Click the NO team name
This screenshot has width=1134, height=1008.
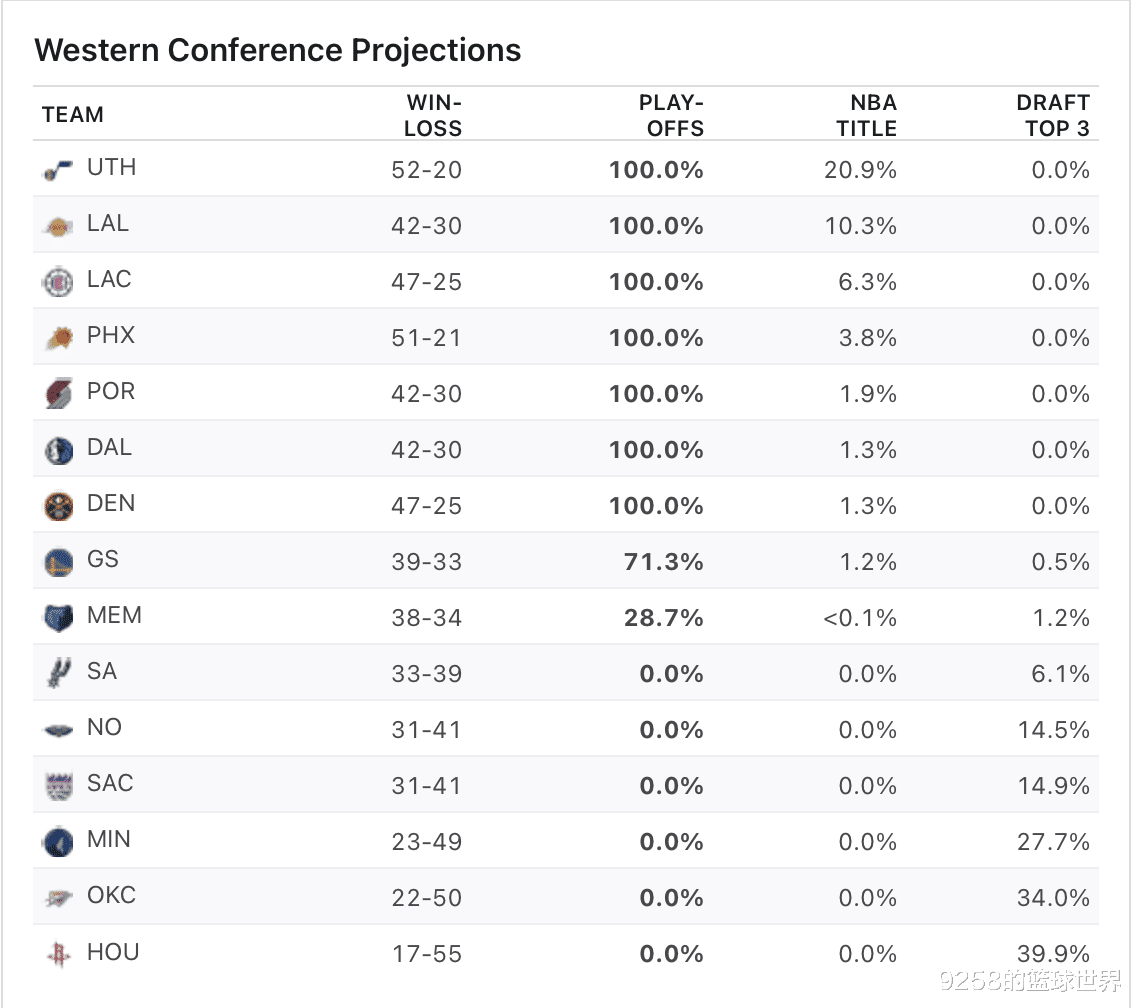(104, 727)
